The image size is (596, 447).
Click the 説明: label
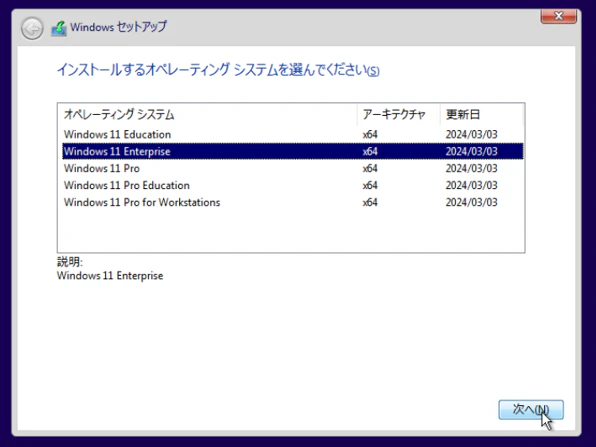point(70,262)
